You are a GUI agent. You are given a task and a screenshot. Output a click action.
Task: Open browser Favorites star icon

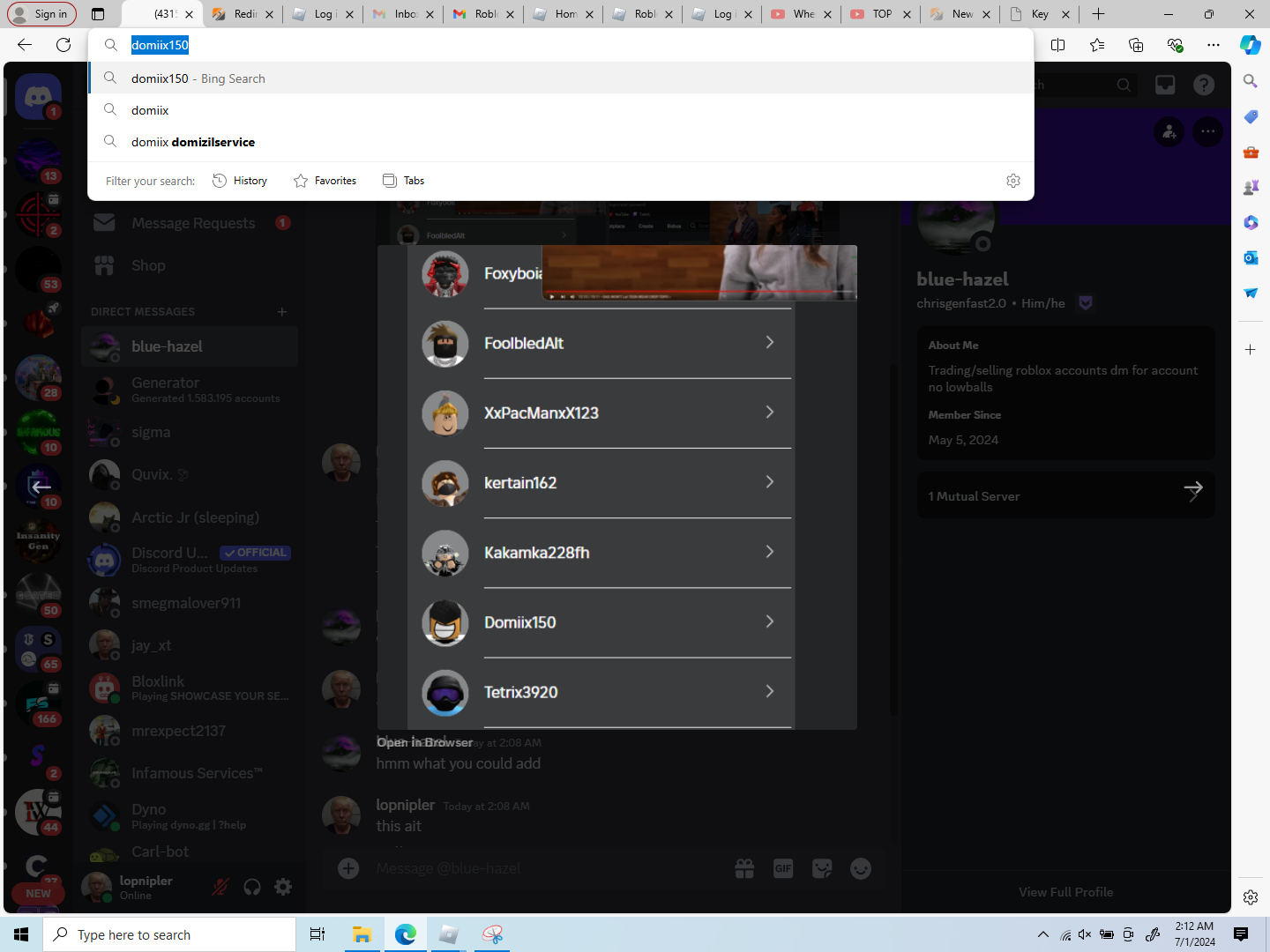1097,45
